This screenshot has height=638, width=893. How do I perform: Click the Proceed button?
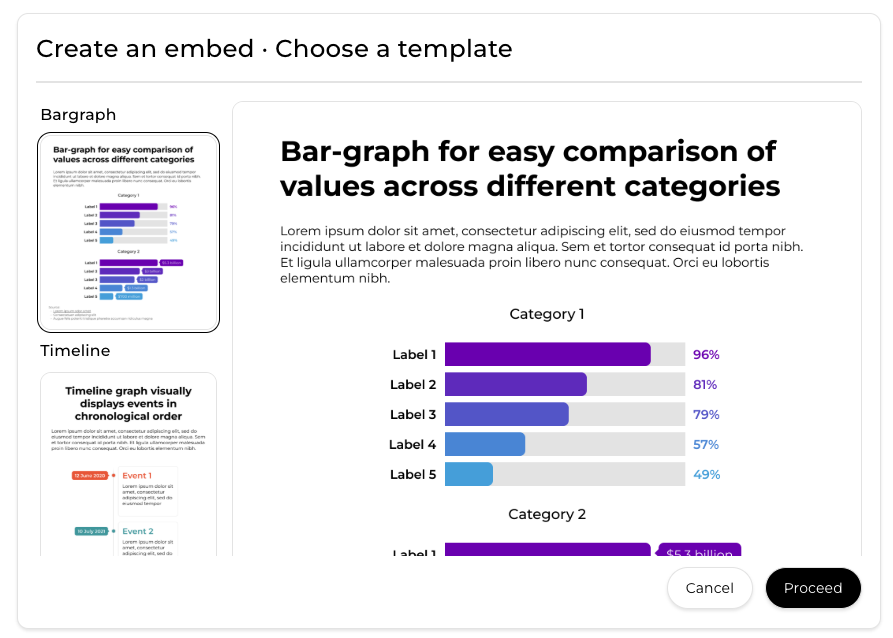coord(812,588)
